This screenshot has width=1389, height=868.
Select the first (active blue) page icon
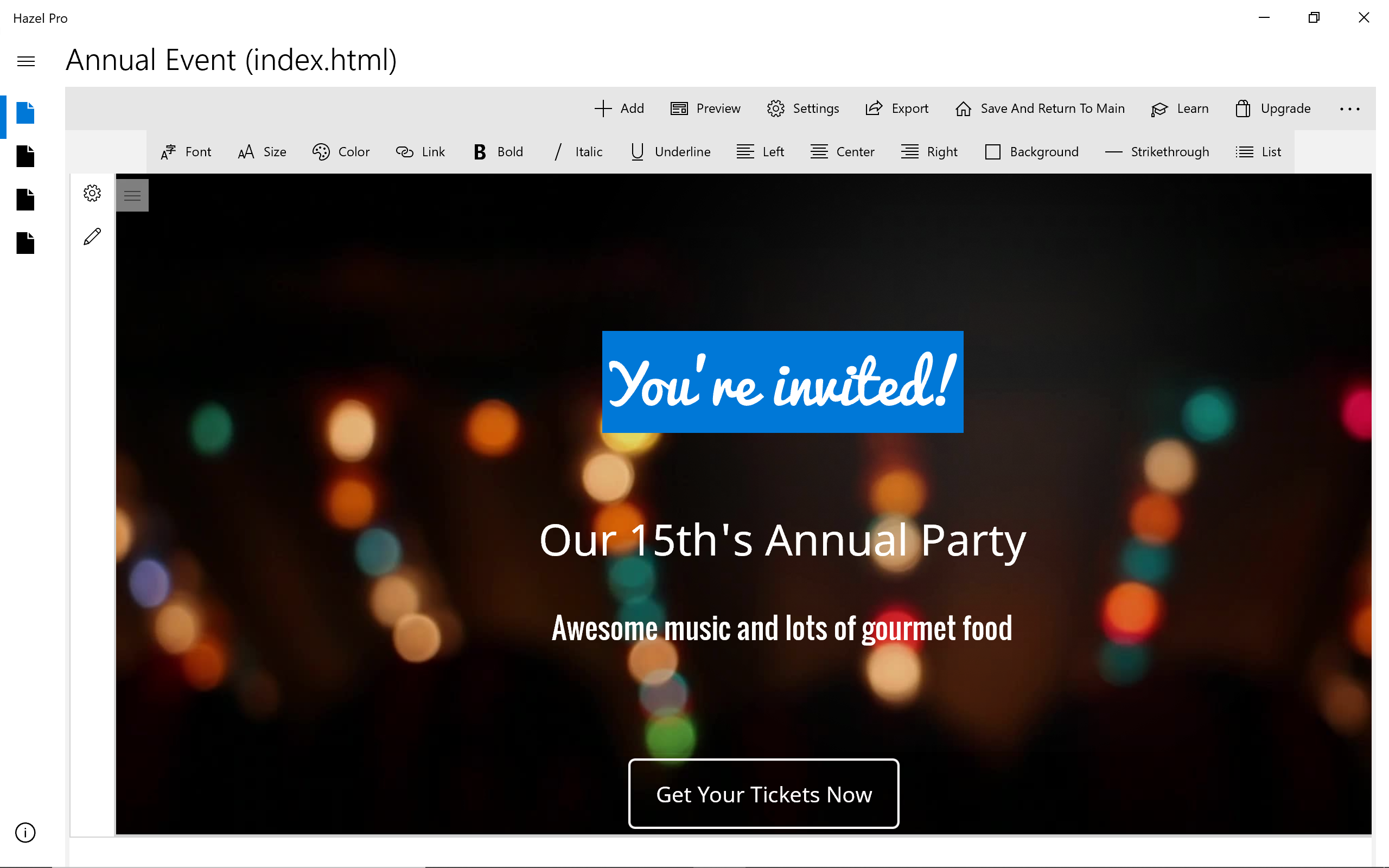click(26, 112)
